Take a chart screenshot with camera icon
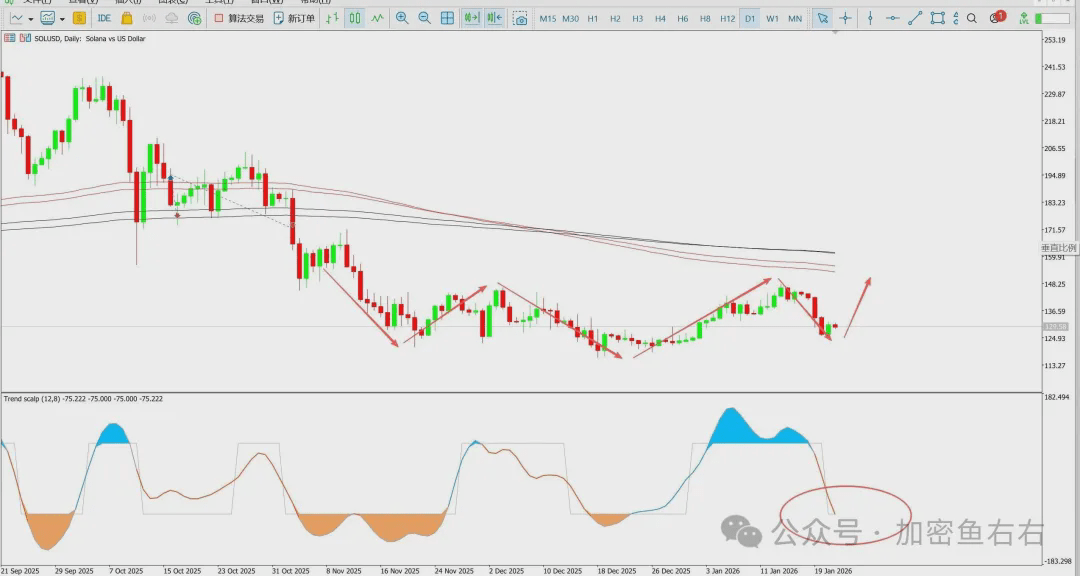 tap(520, 18)
